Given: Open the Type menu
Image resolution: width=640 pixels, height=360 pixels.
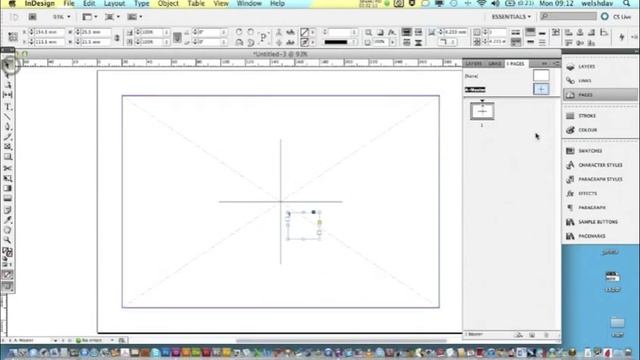Looking at the screenshot, I should pos(142,4).
